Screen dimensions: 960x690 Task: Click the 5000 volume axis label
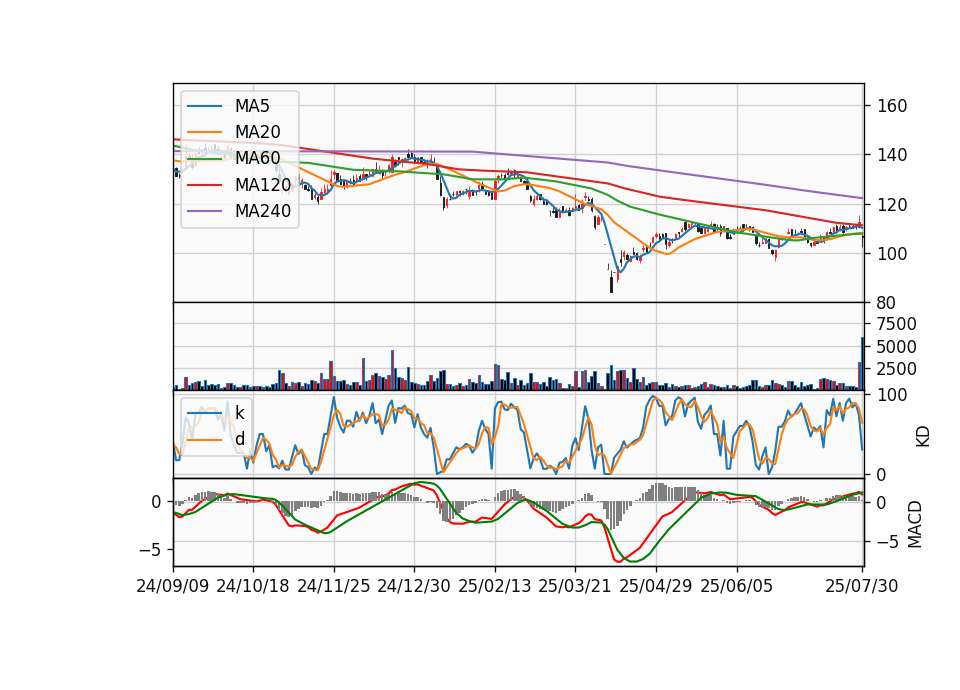click(x=897, y=347)
